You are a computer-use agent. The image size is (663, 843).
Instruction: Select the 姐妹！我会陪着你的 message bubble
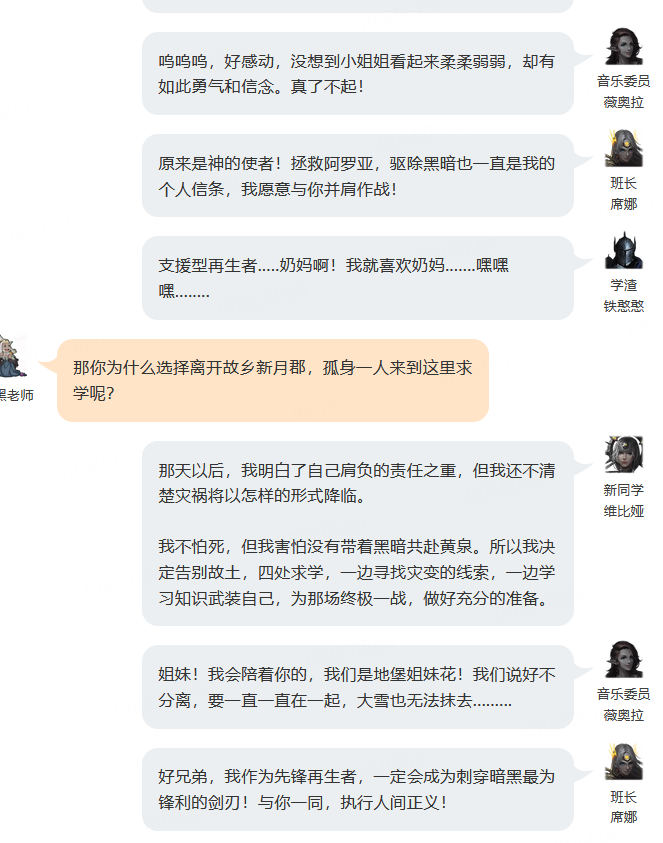click(358, 687)
